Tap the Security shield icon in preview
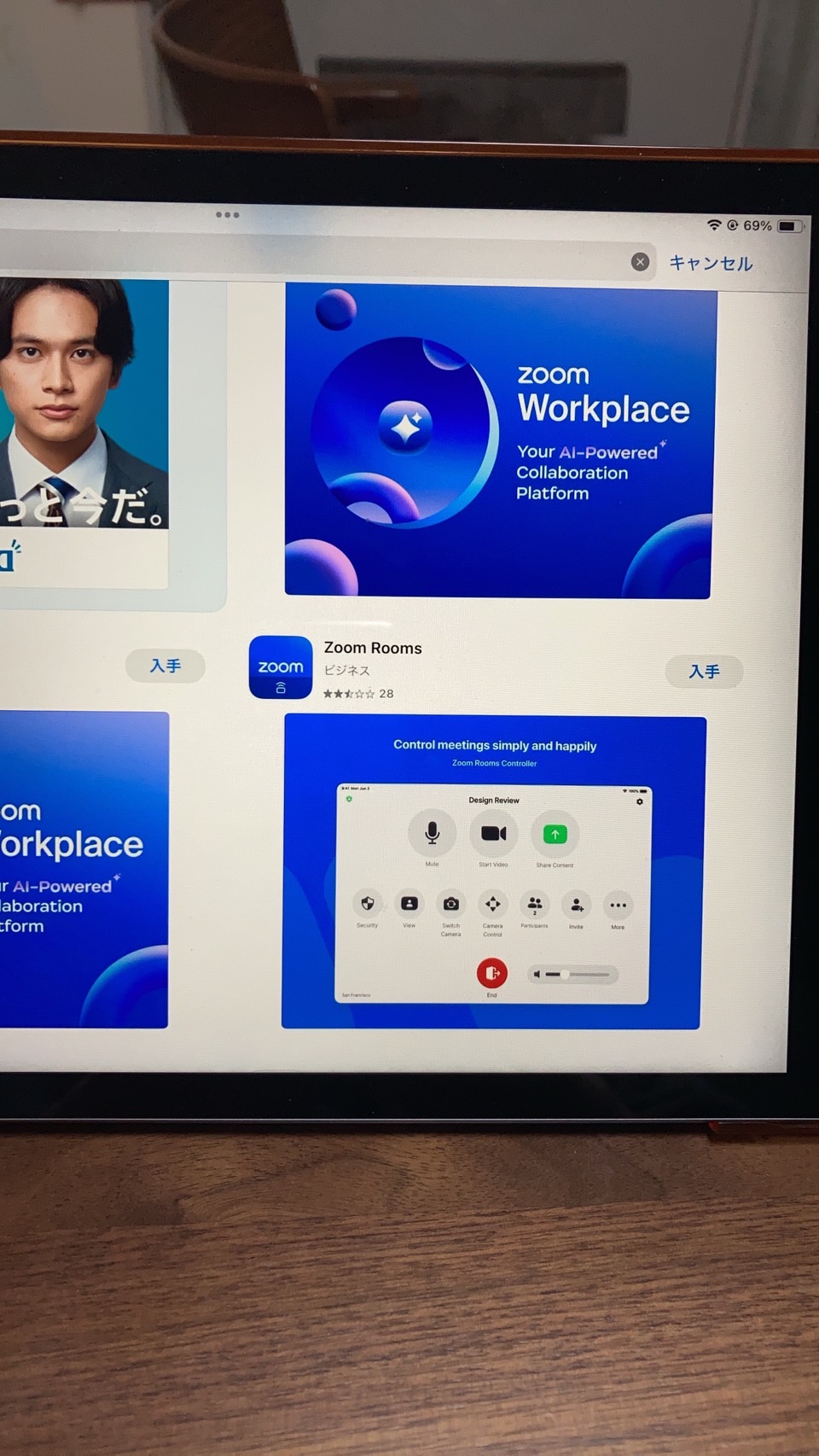Image resolution: width=819 pixels, height=1456 pixels. point(368,903)
